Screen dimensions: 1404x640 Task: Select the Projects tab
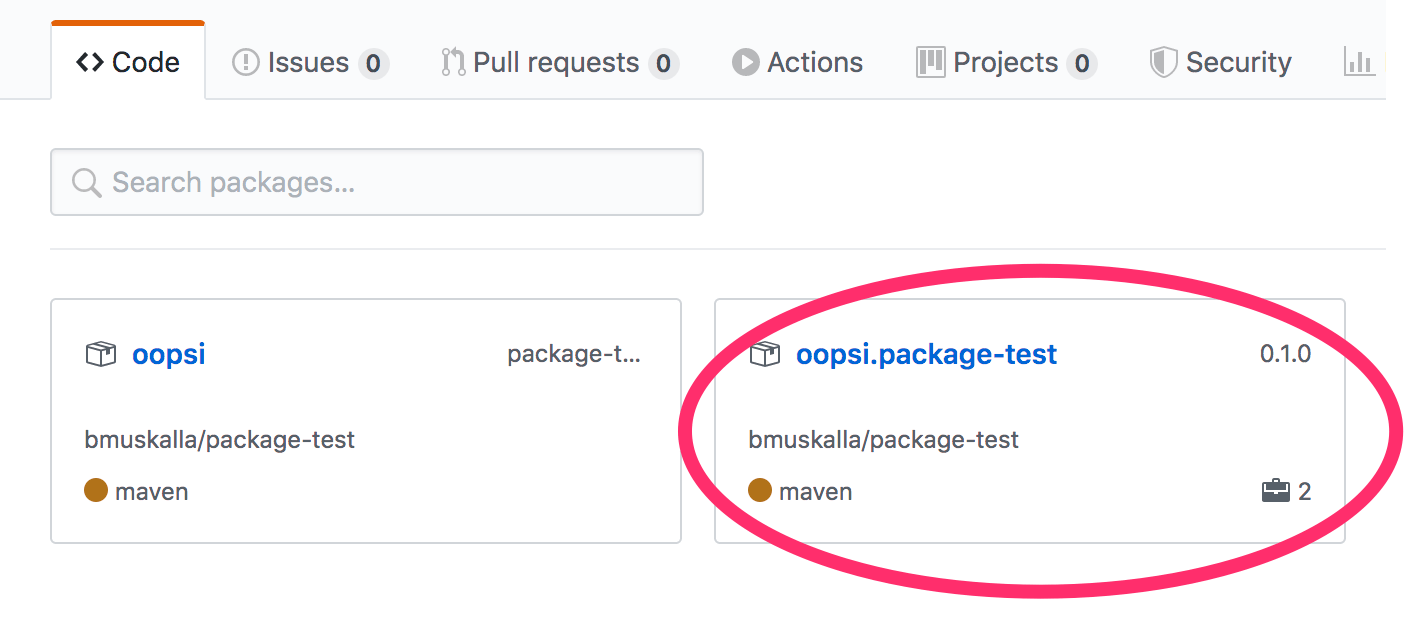click(x=1005, y=61)
